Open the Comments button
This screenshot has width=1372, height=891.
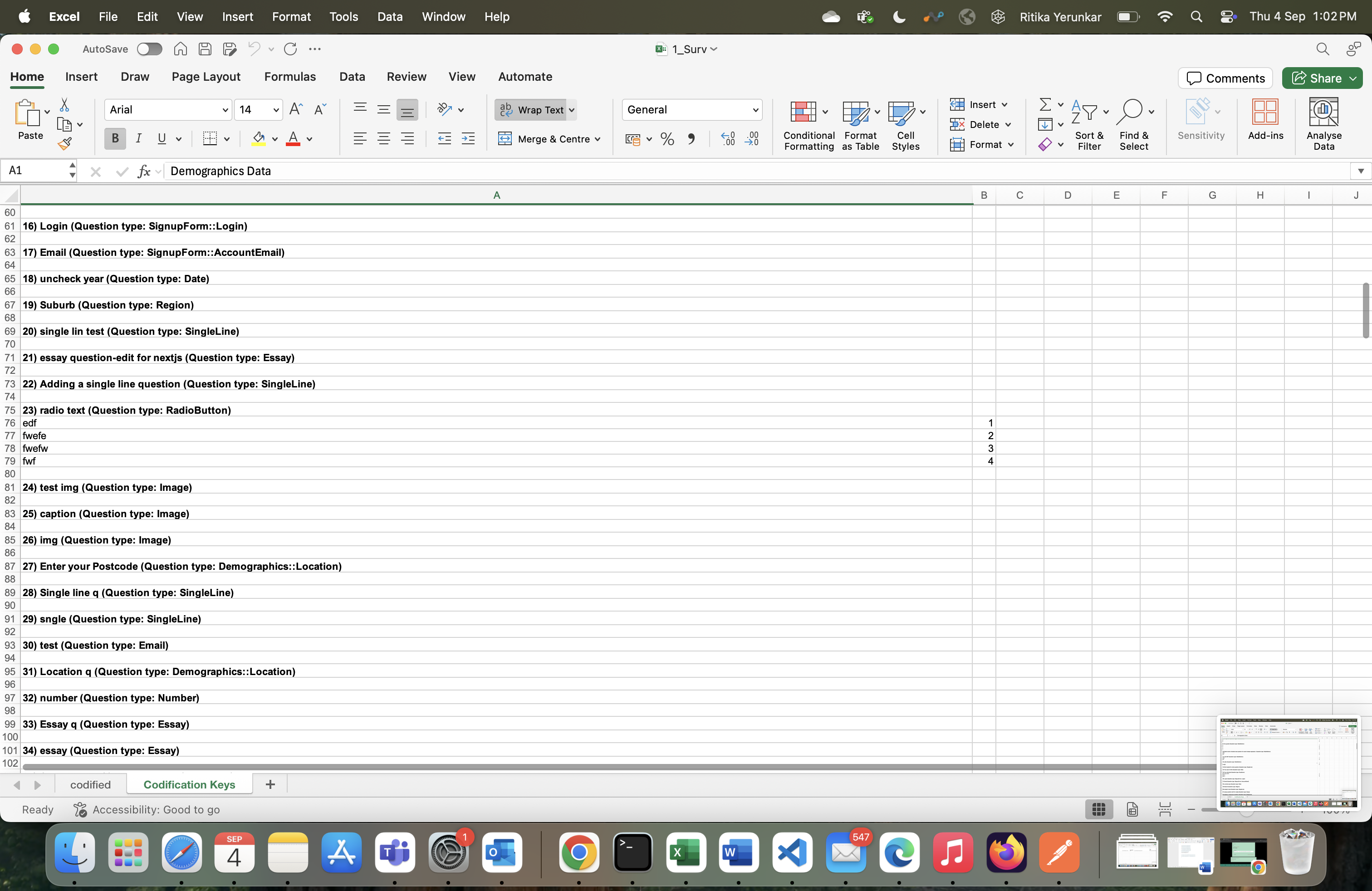coord(1225,78)
